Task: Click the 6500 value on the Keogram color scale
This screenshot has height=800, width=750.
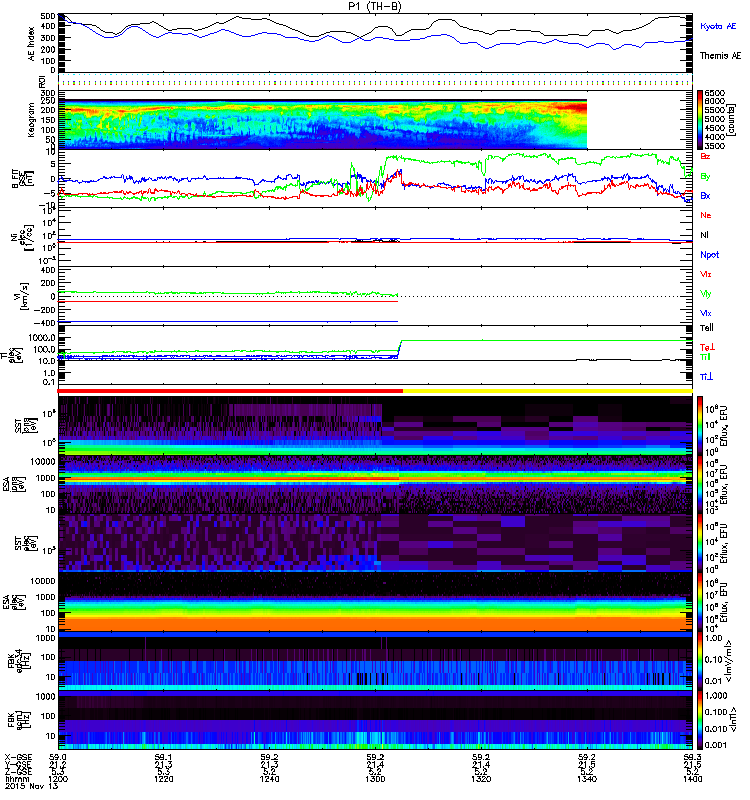Action: pyautogui.click(x=715, y=93)
